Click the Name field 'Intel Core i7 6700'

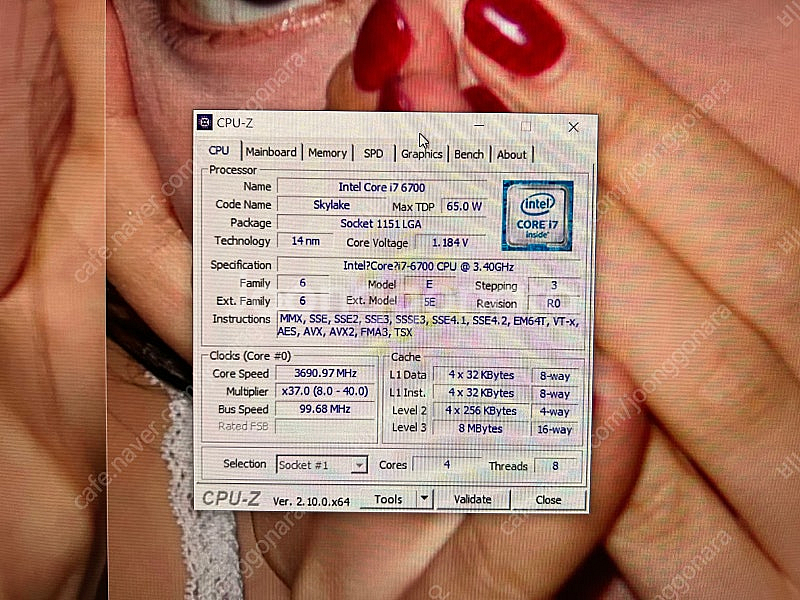point(382,187)
